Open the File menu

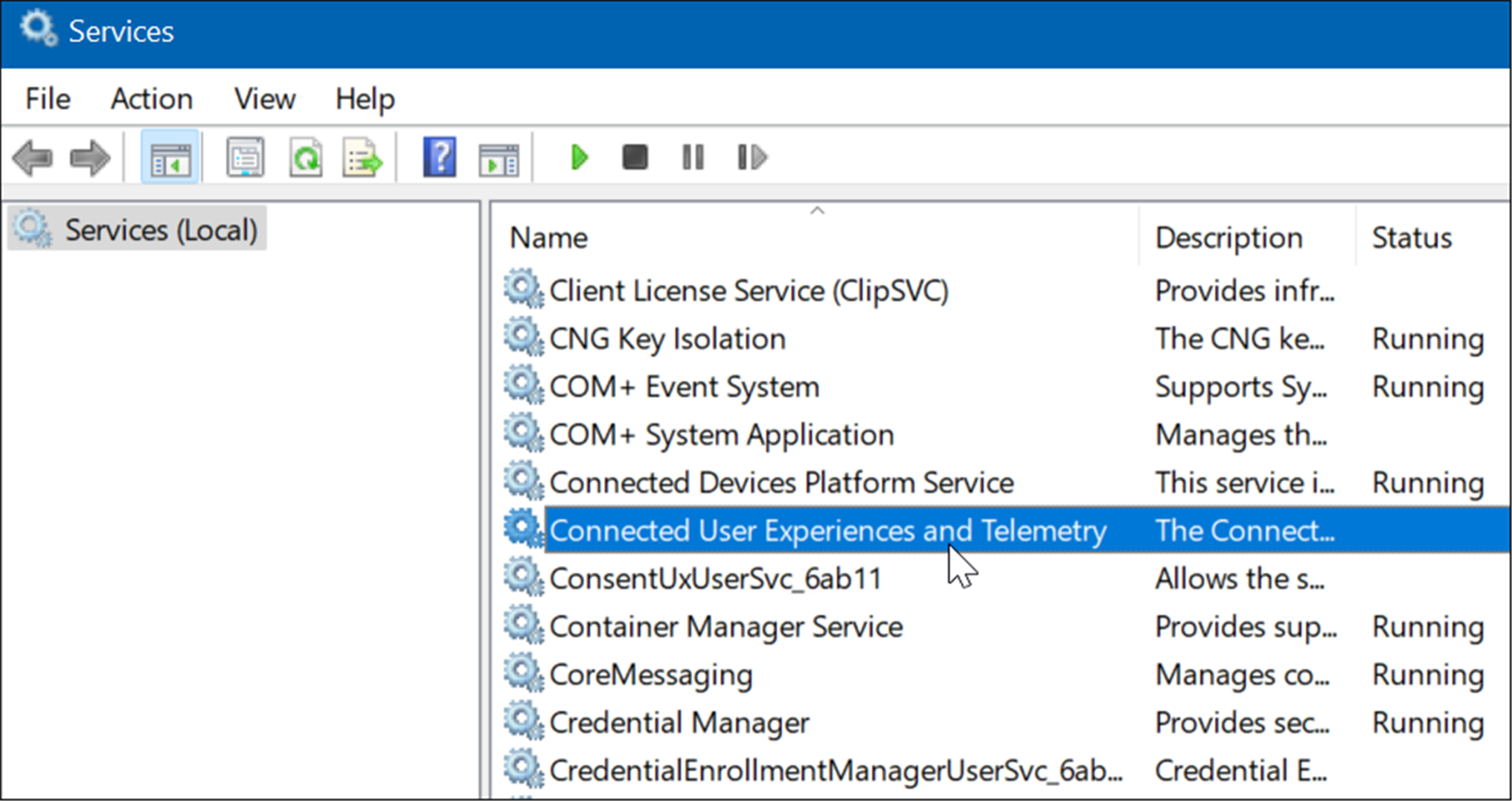48,99
